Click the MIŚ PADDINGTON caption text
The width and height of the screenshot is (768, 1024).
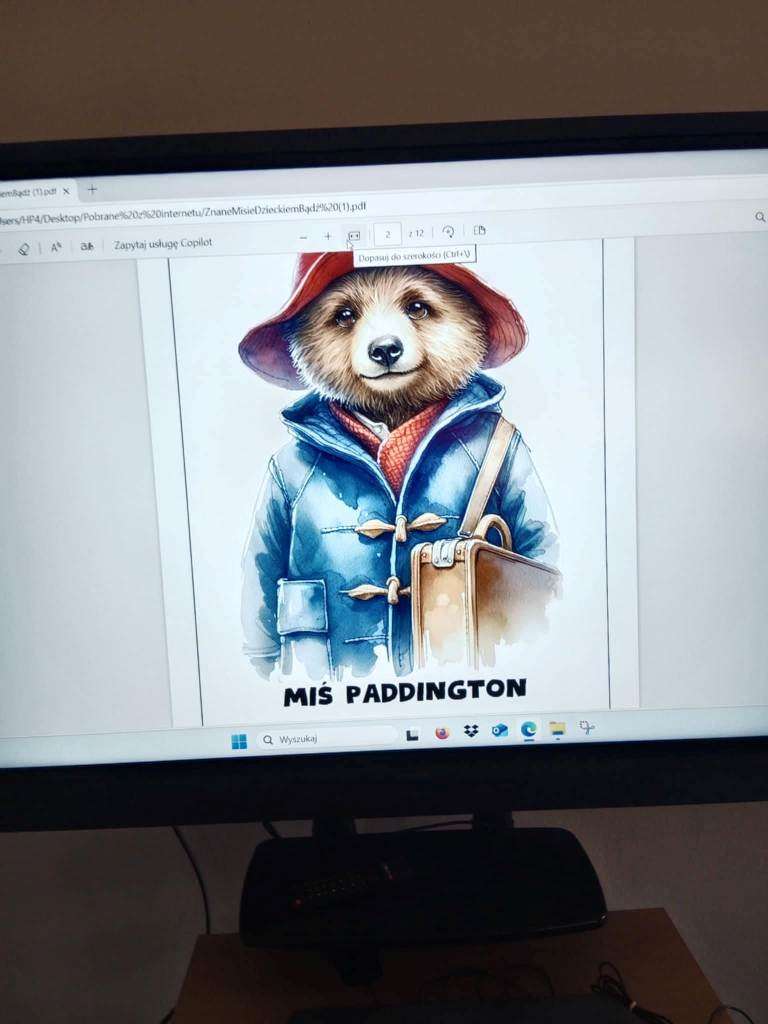(405, 692)
